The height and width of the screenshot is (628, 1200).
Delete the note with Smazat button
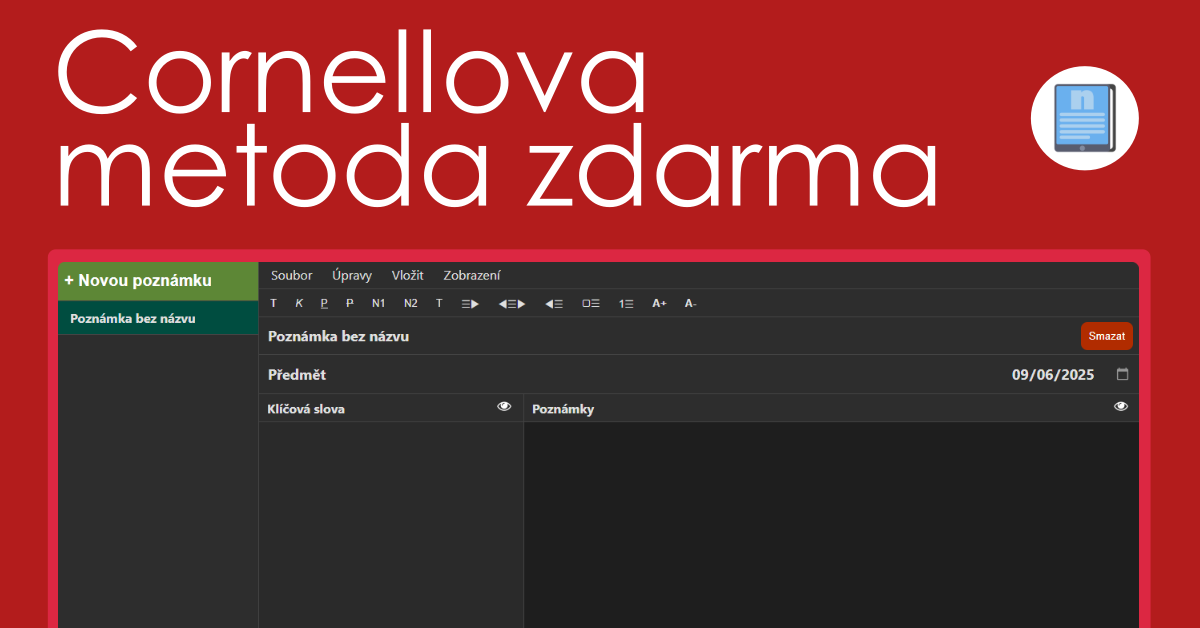1107,336
